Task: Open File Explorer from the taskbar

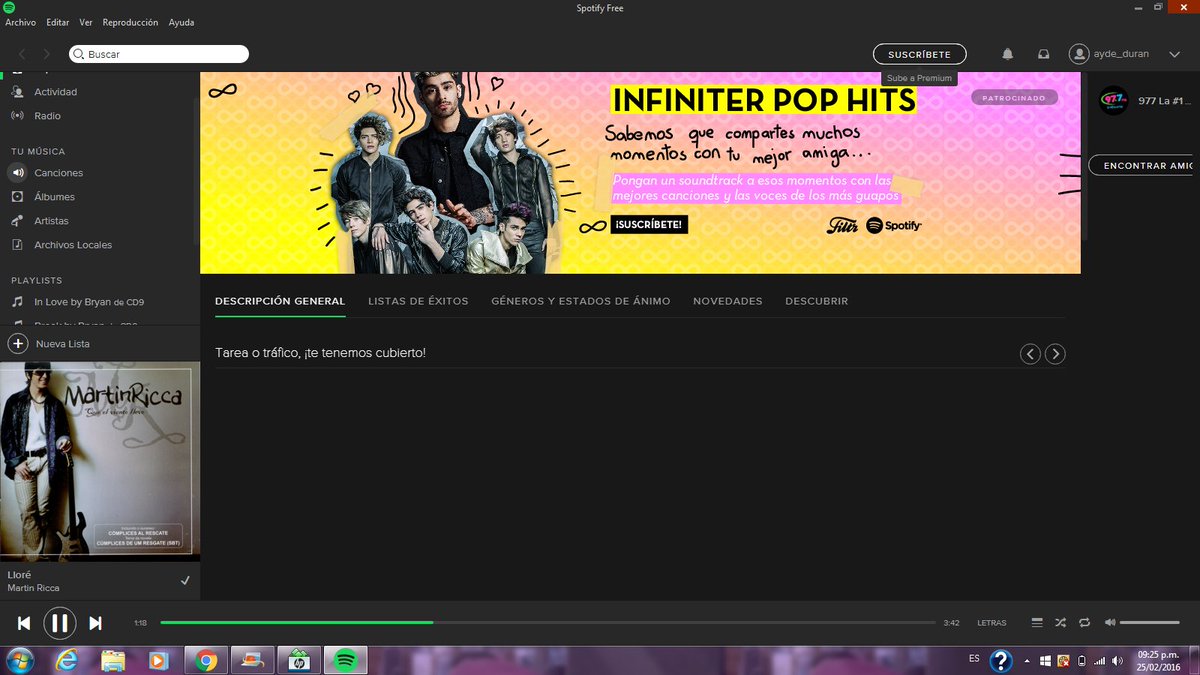Action: [x=113, y=660]
